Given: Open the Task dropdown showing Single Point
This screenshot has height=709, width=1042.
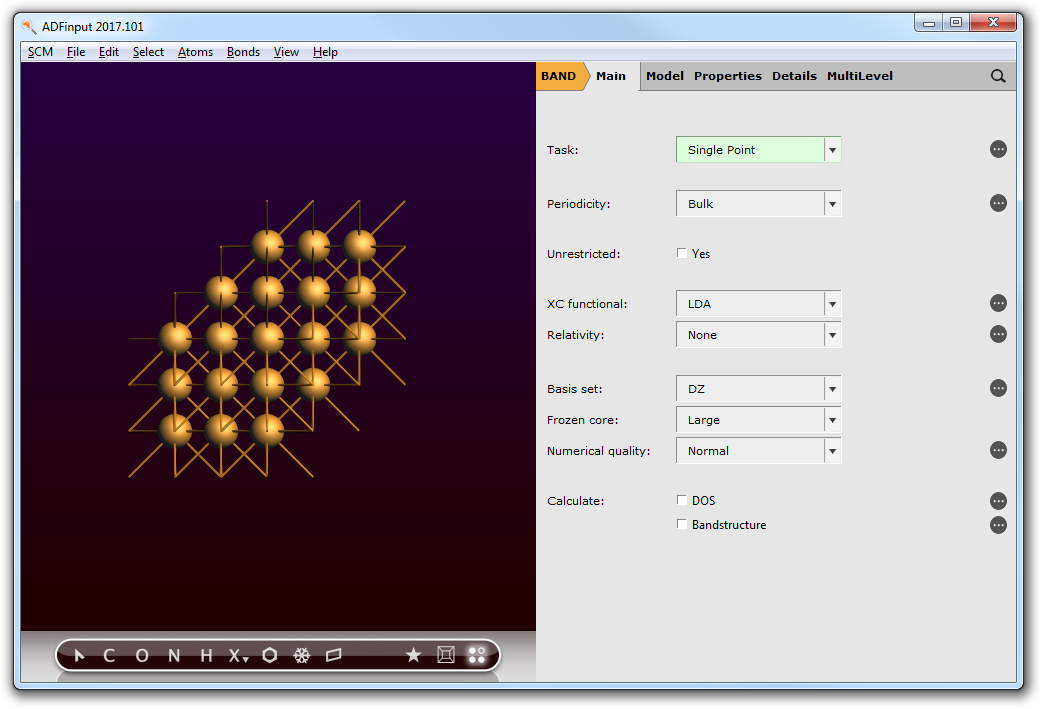Looking at the screenshot, I should (758, 150).
